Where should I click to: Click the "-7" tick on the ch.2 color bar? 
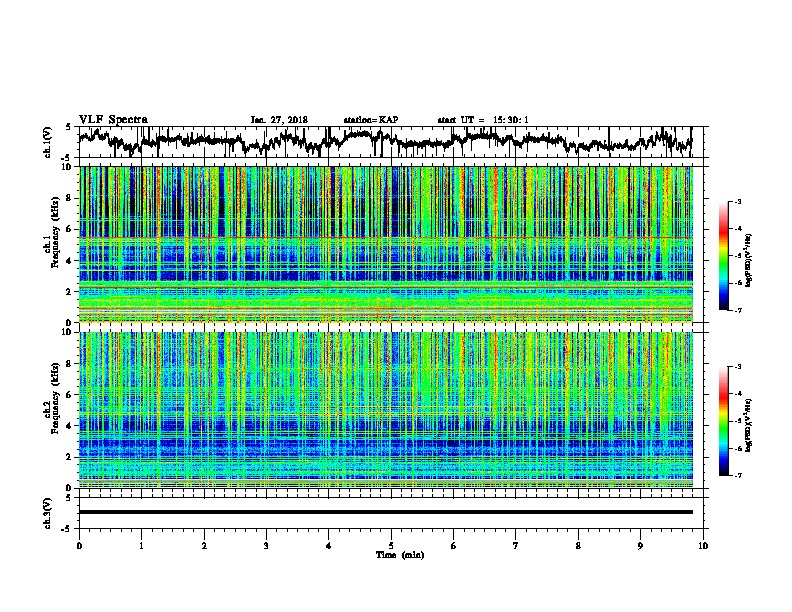[738, 475]
